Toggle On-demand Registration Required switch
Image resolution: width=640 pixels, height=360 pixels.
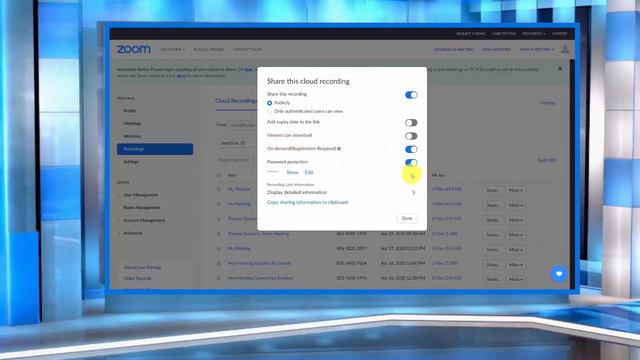411,149
